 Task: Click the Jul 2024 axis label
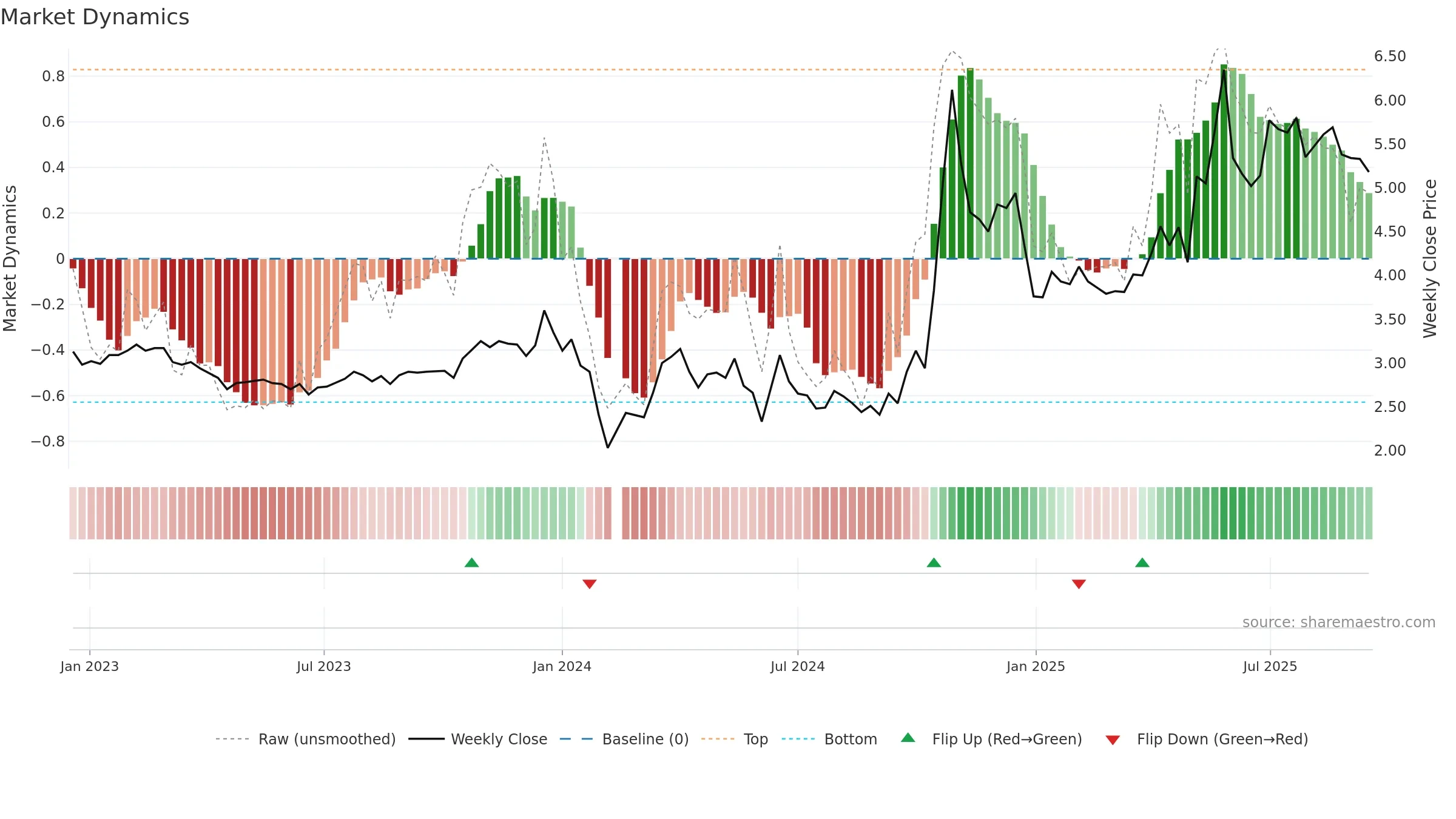798,666
